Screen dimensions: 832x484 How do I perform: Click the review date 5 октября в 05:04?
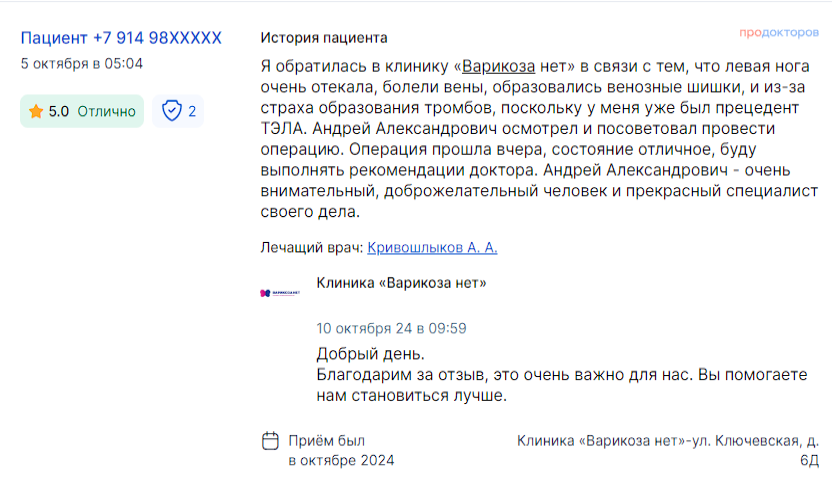pyautogui.click(x=82, y=64)
